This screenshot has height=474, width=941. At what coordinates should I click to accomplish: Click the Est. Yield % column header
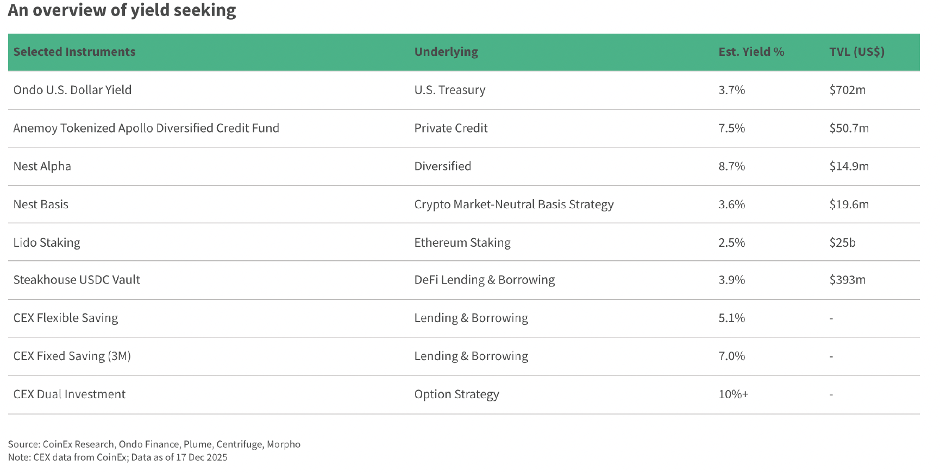pos(751,52)
